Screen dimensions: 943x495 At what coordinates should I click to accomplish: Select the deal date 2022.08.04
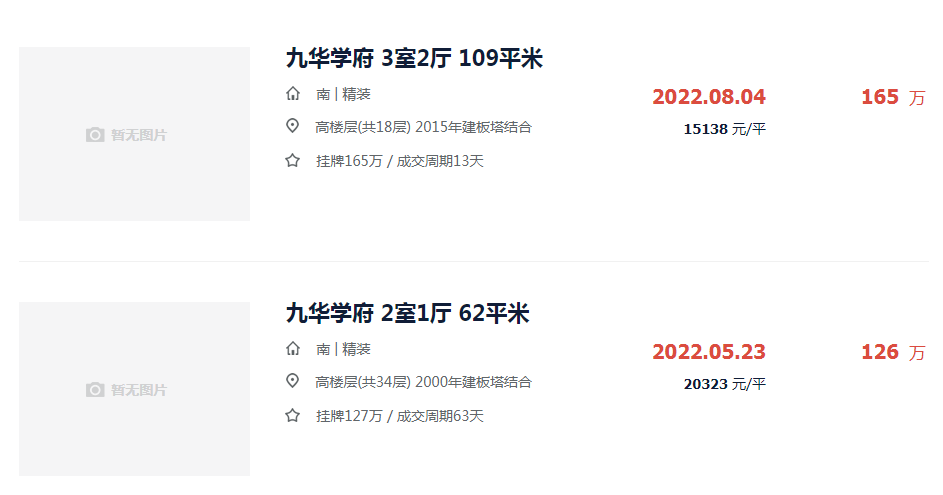pos(709,97)
